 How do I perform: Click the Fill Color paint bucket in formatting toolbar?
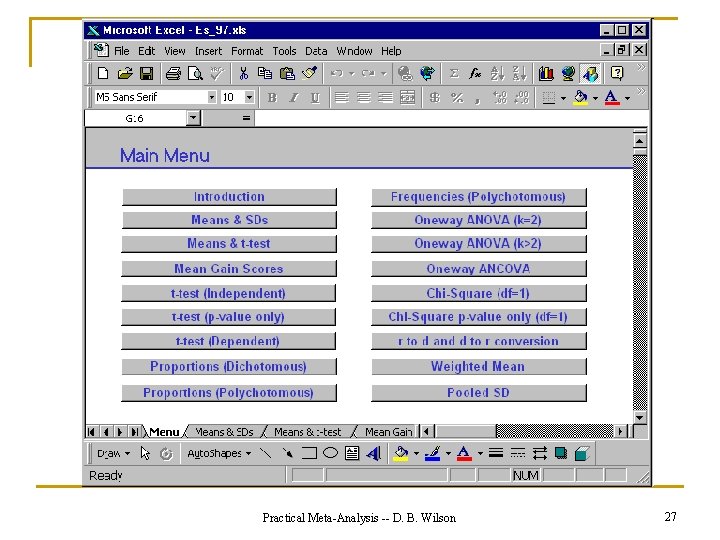[x=581, y=97]
